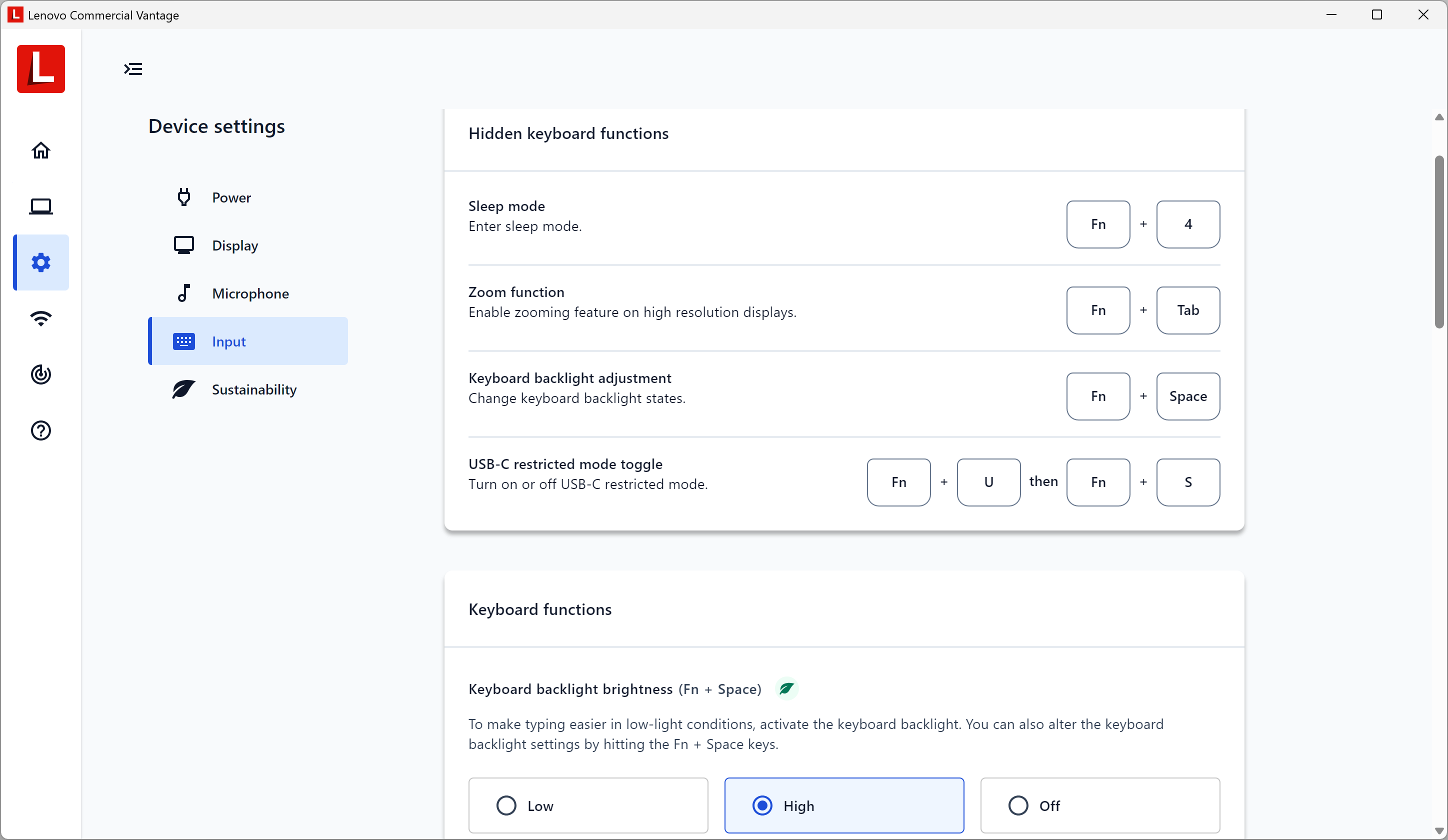
Task: Select the Low backlight brightness option
Action: click(x=588, y=805)
